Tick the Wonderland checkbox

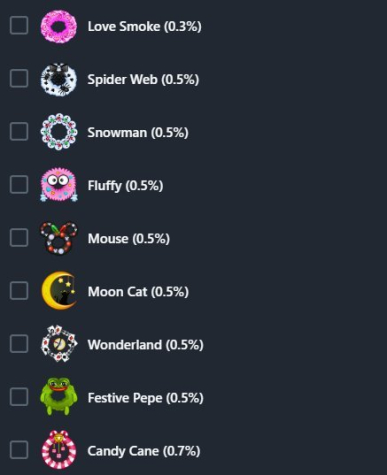(x=19, y=344)
